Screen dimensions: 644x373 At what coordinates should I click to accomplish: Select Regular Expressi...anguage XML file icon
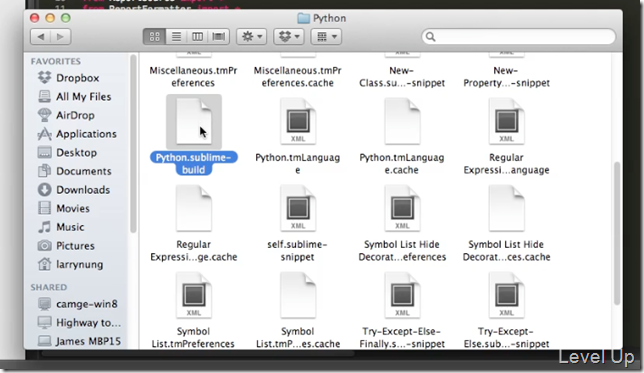tap(506, 122)
